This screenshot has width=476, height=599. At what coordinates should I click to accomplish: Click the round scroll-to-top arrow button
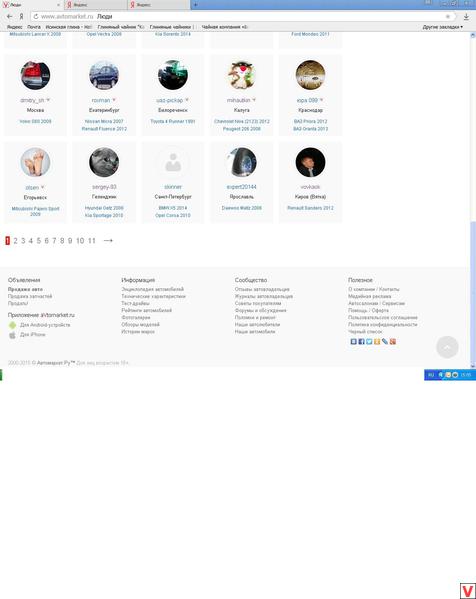(447, 347)
